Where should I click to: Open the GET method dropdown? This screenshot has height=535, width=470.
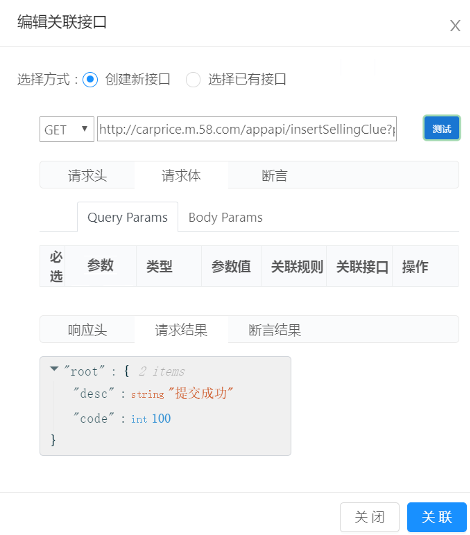point(67,129)
